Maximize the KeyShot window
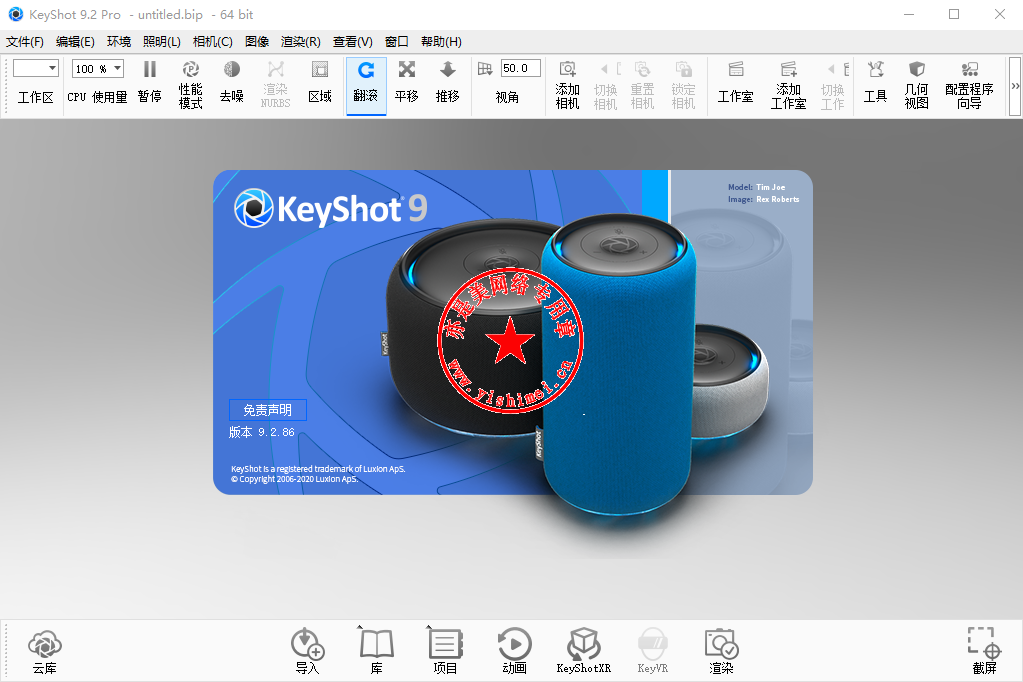This screenshot has width=1023, height=682. 954,14
